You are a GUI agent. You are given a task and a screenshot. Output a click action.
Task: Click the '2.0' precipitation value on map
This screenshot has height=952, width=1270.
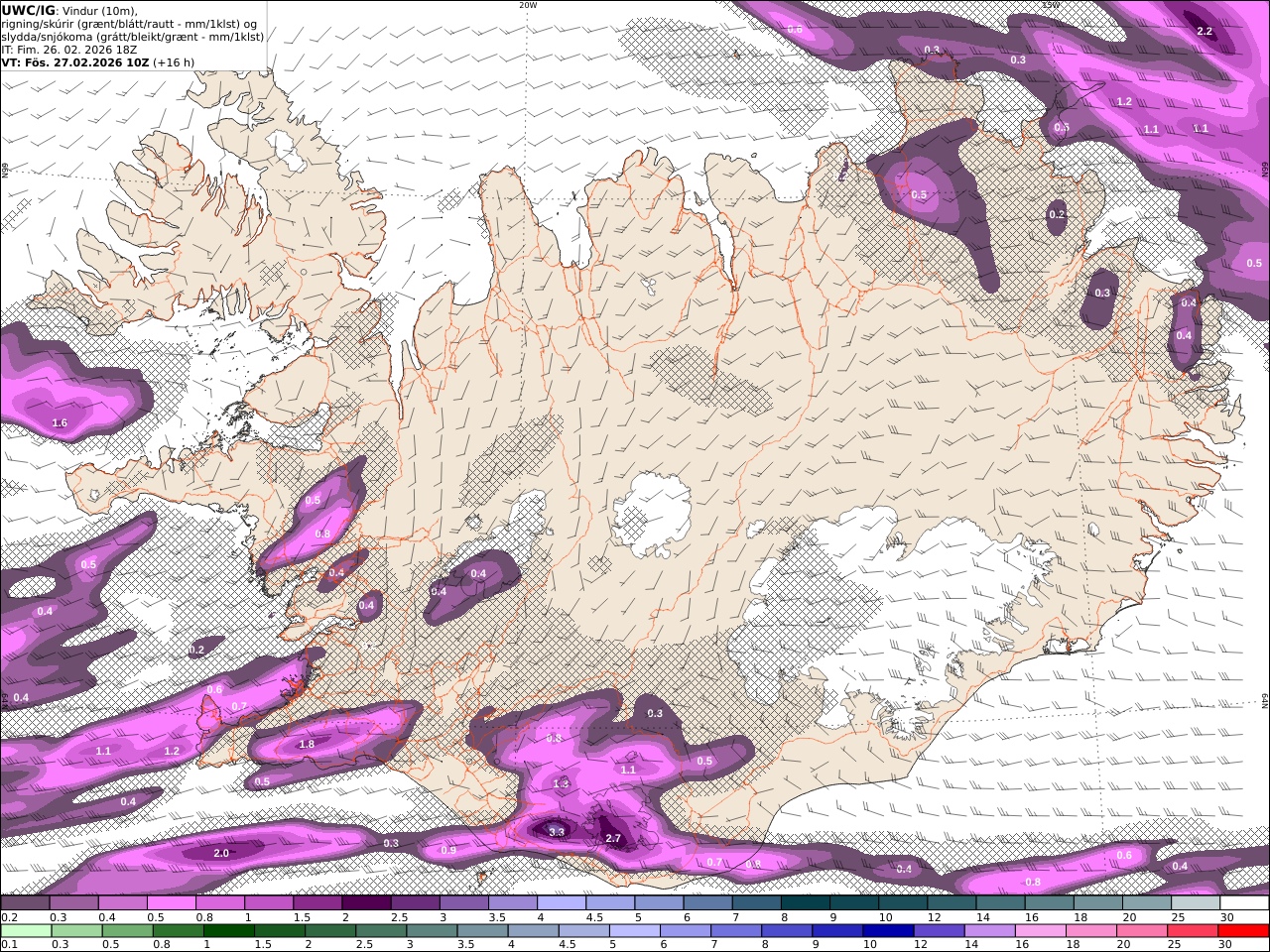click(221, 853)
